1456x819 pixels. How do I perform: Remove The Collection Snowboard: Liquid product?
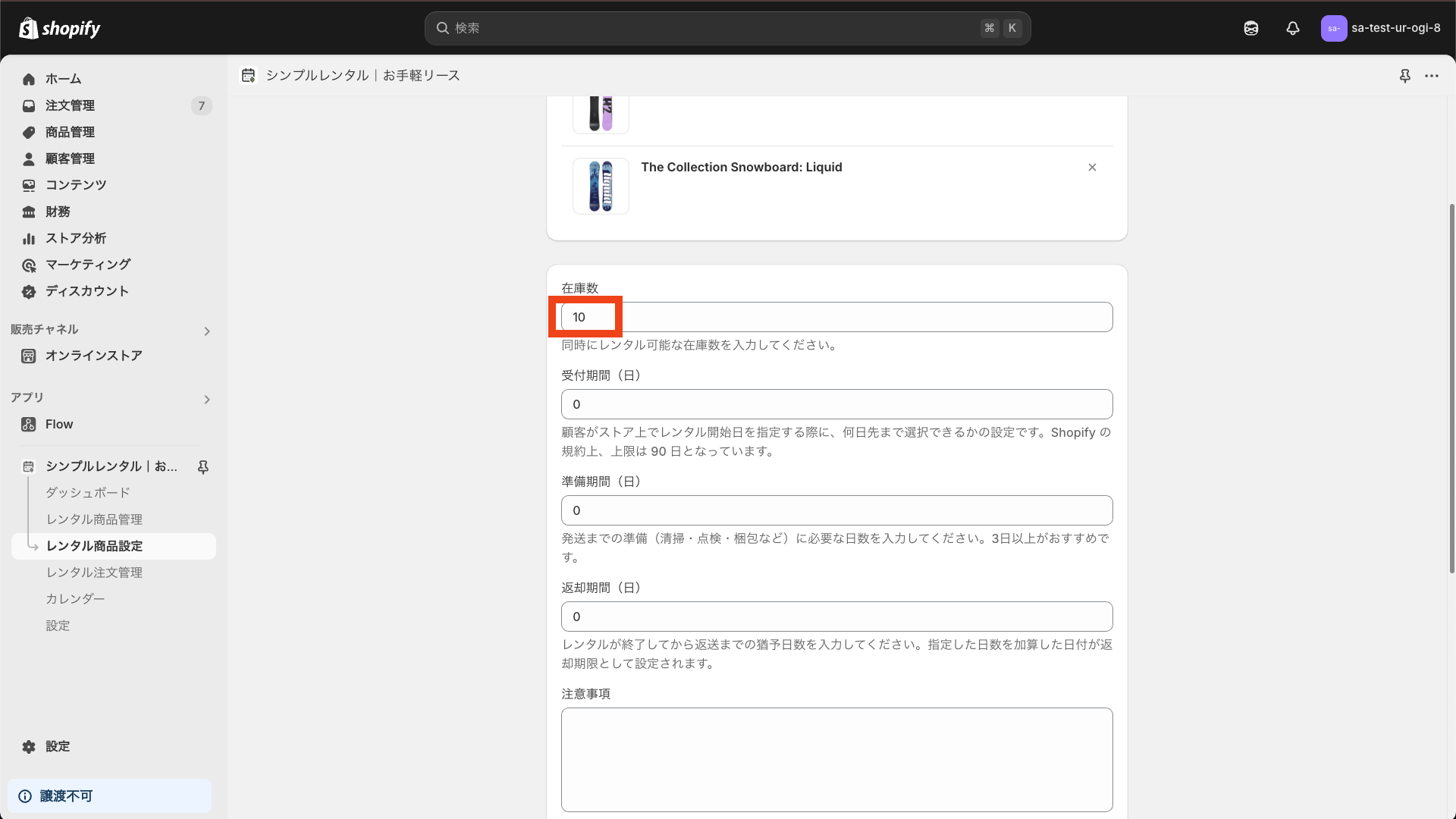(1092, 167)
